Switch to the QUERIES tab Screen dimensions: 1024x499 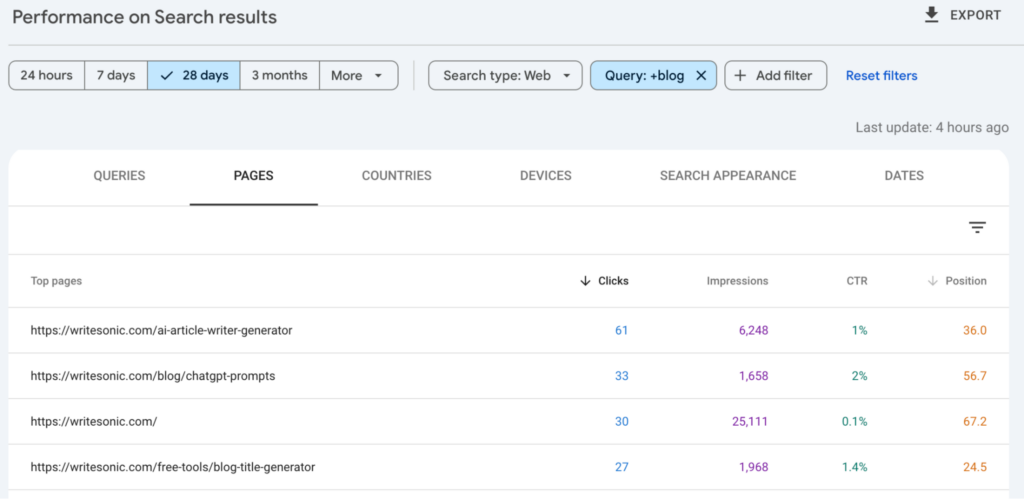(x=119, y=176)
